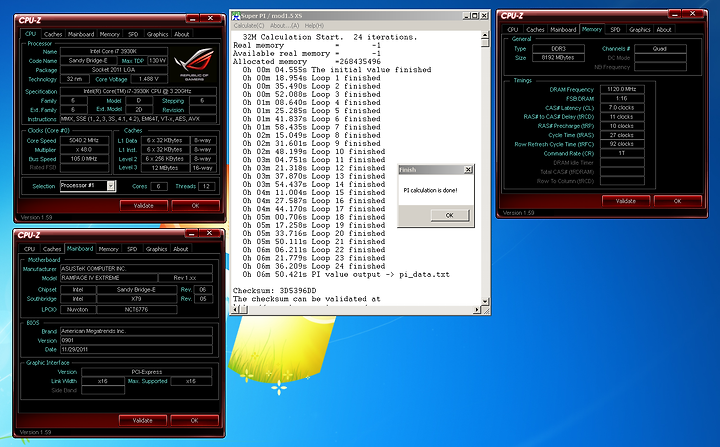Image resolution: width=720 pixels, height=447 pixels.
Task: Click the Loop 24 finished line
Action: [314, 266]
